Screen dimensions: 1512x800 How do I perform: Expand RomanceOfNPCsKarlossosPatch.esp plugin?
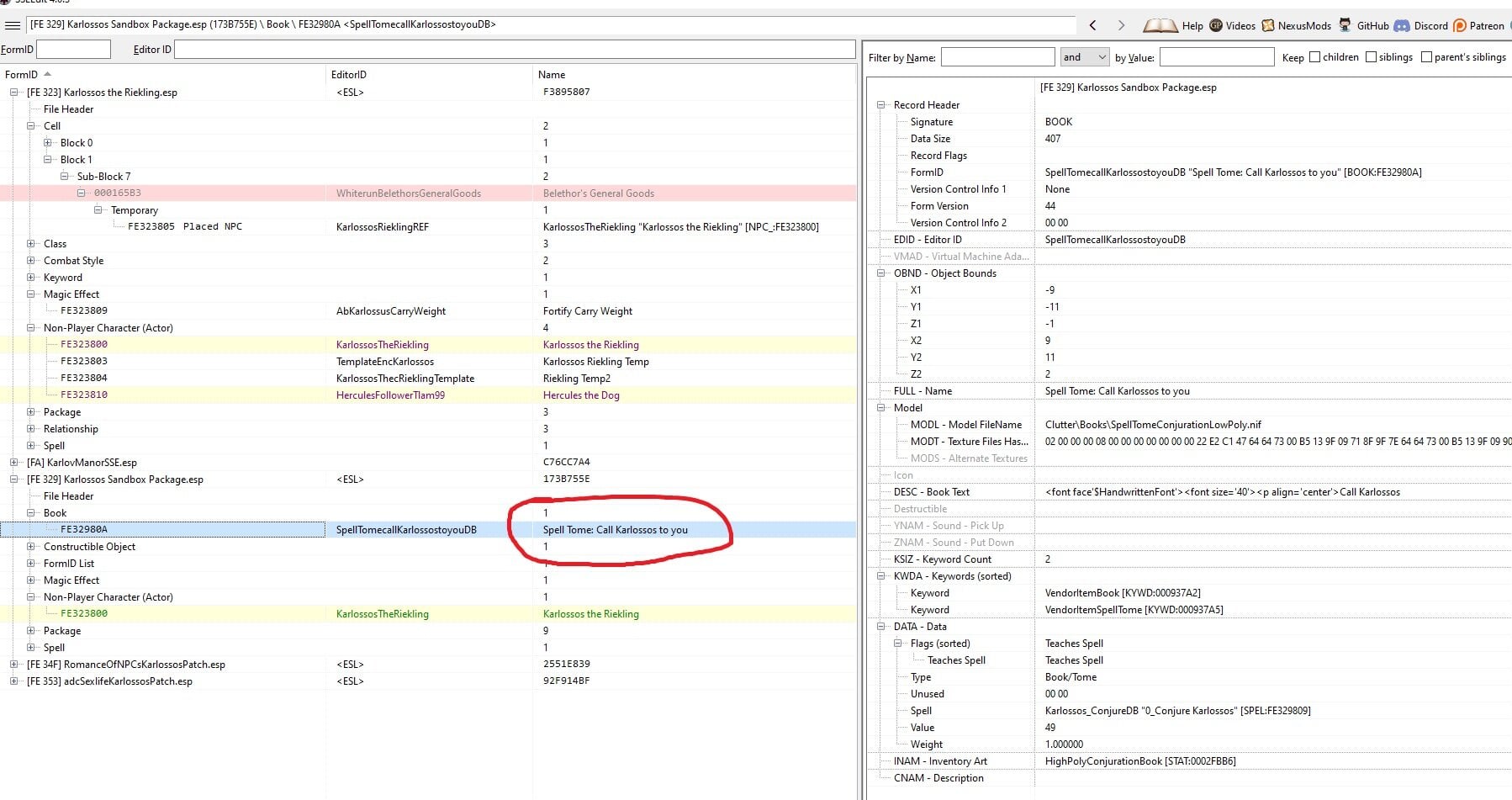click(14, 665)
